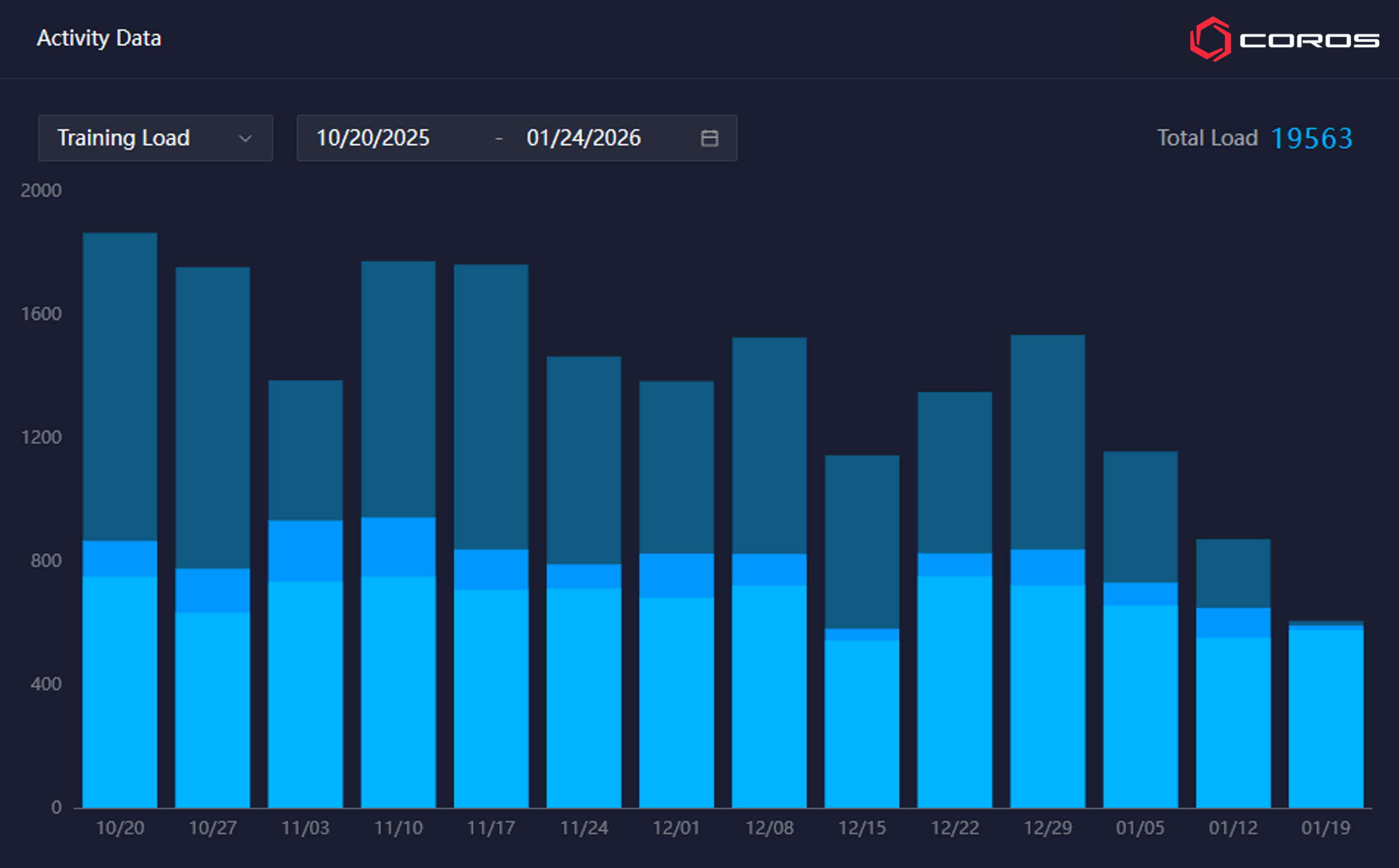Edit the end date 01/24/2026

point(583,138)
